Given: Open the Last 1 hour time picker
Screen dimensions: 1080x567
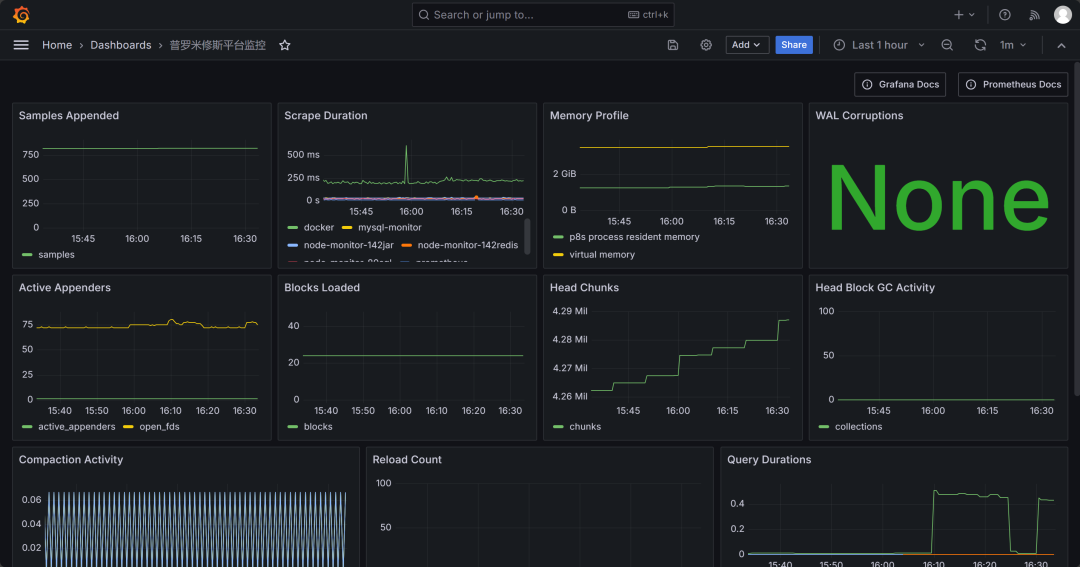Looking at the screenshot, I should point(879,45).
